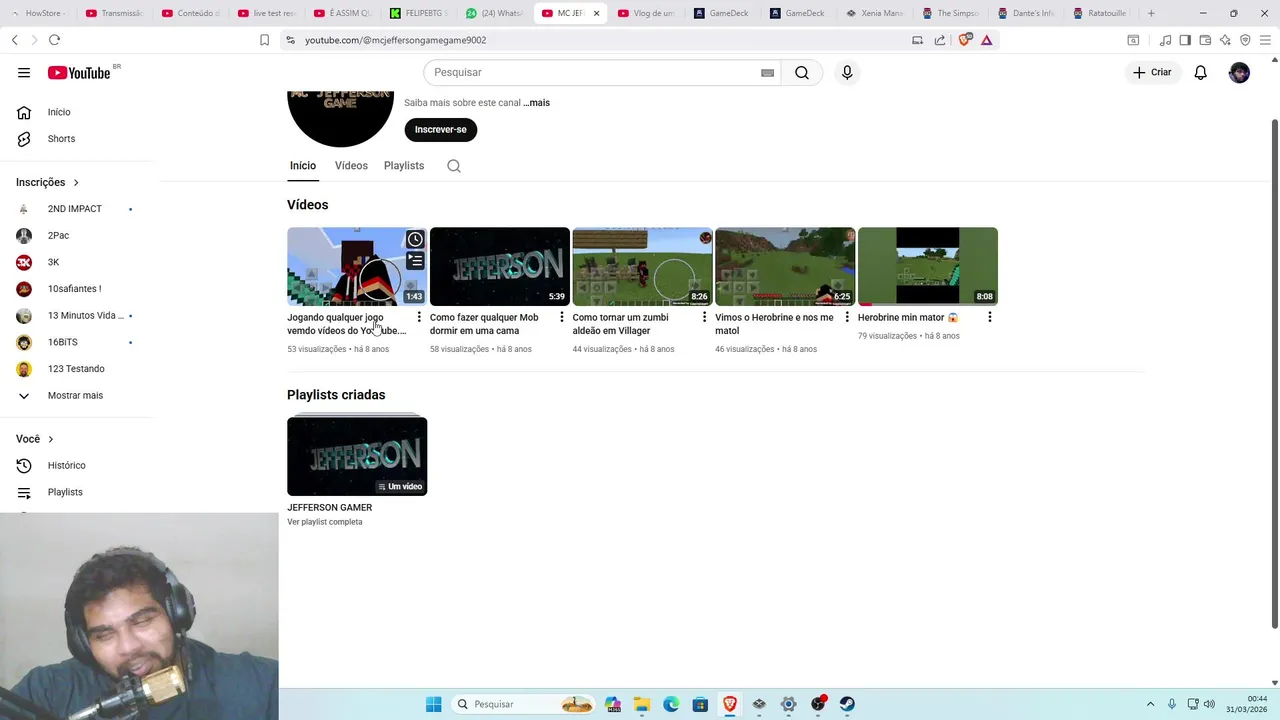Open a new browser tab
The image size is (1280, 720).
click(1151, 13)
